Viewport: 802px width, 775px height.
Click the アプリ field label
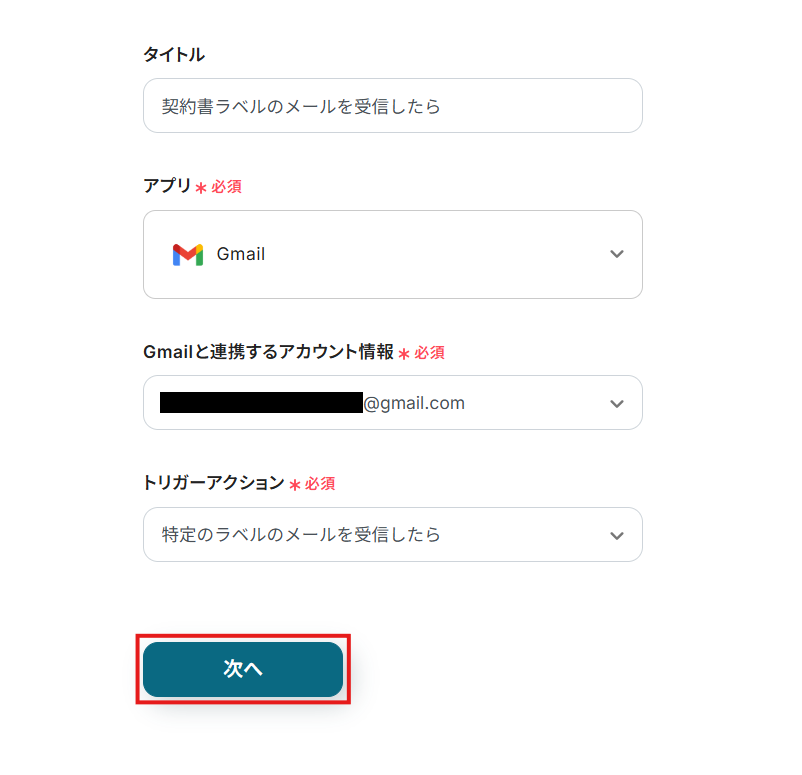pyautogui.click(x=167, y=186)
